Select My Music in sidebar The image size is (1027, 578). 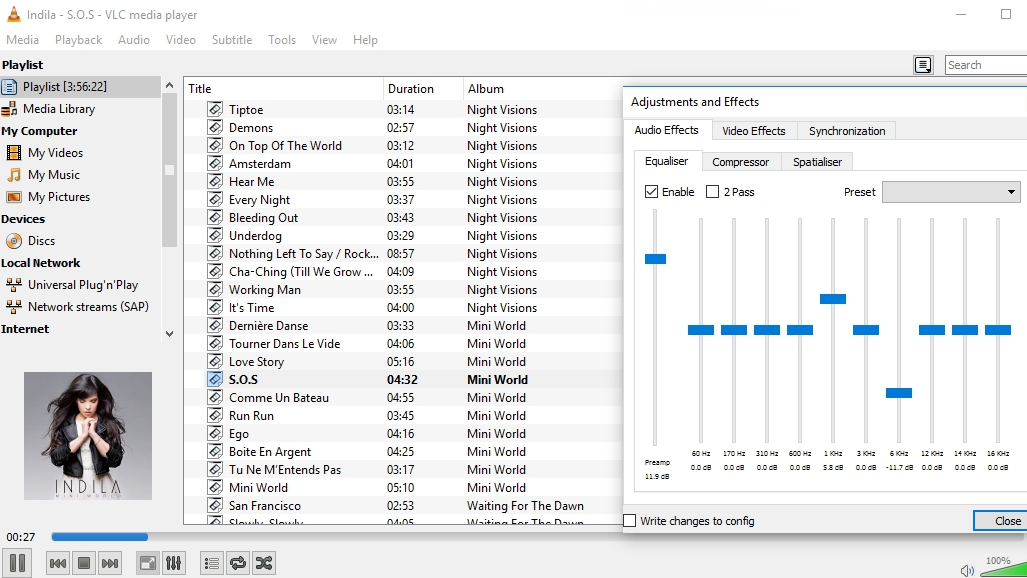(54, 175)
